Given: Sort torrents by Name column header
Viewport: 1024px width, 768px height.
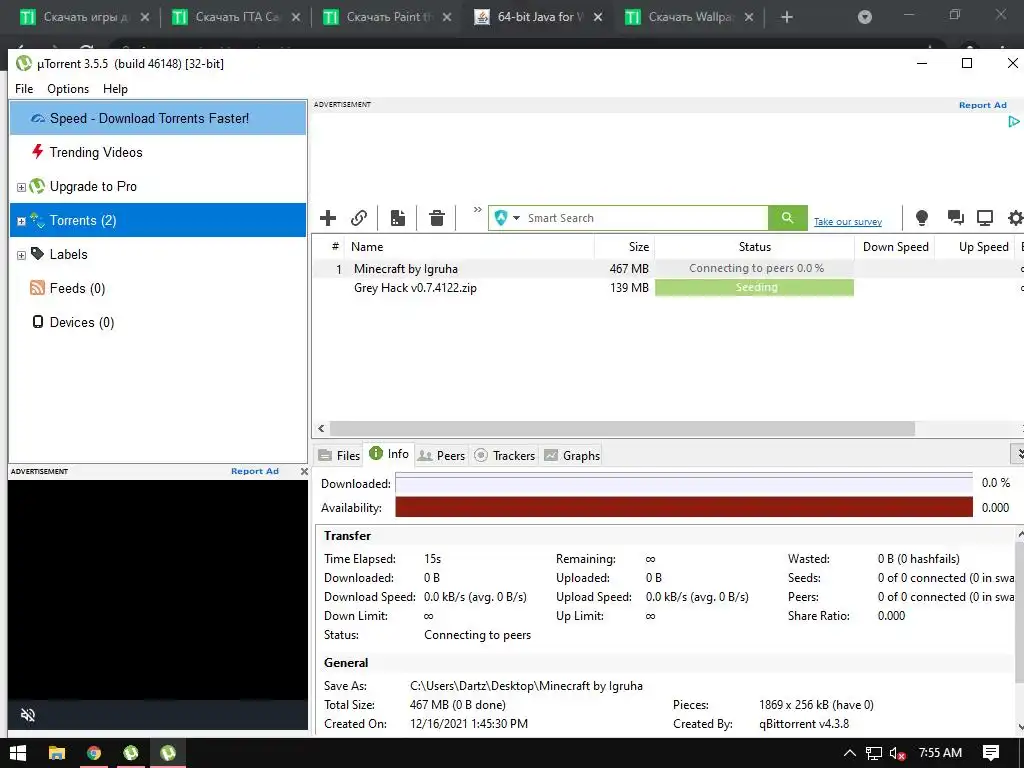Looking at the screenshot, I should tap(470, 247).
